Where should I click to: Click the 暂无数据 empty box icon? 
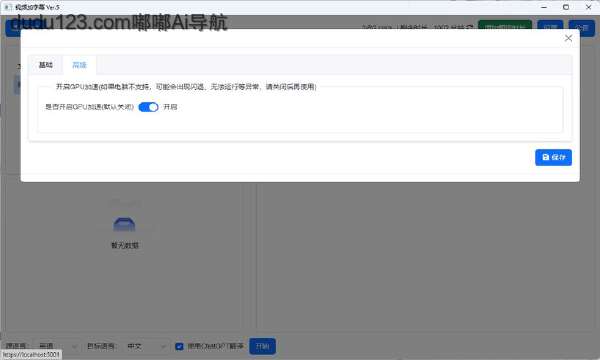pyautogui.click(x=124, y=225)
